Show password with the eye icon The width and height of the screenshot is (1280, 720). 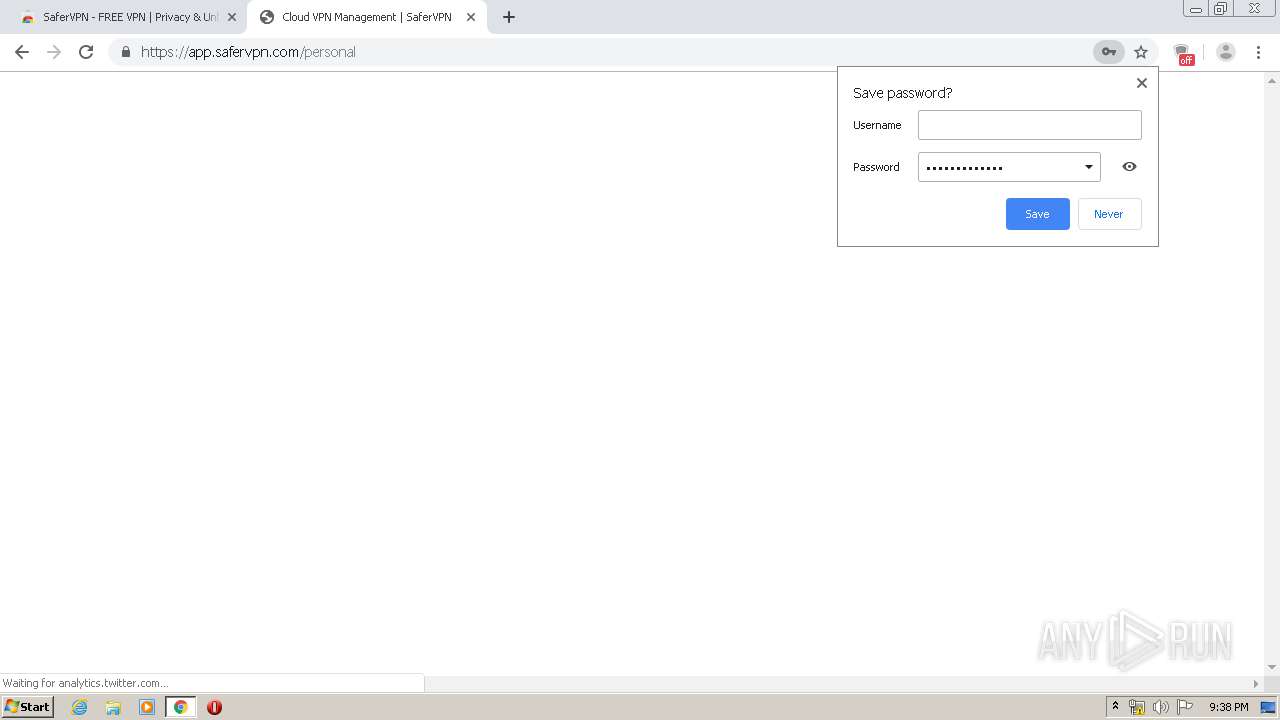[x=1130, y=167]
